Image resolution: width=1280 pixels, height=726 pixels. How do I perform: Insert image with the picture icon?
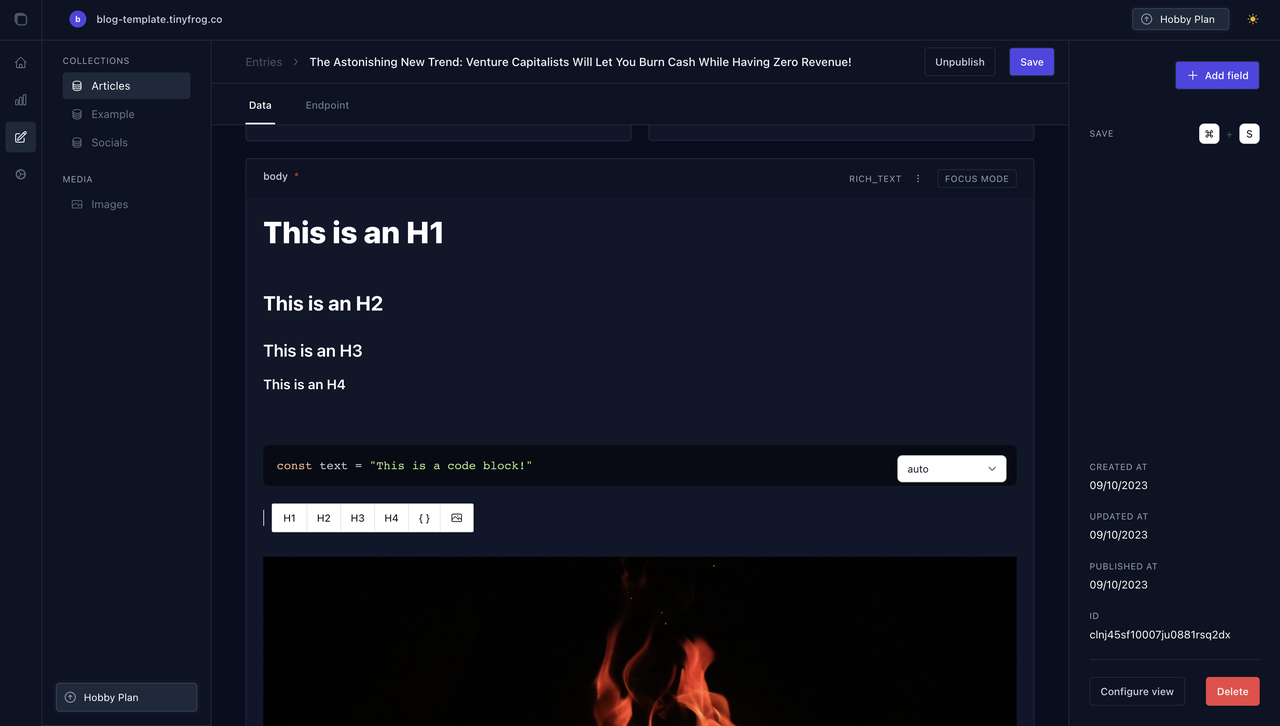(457, 518)
